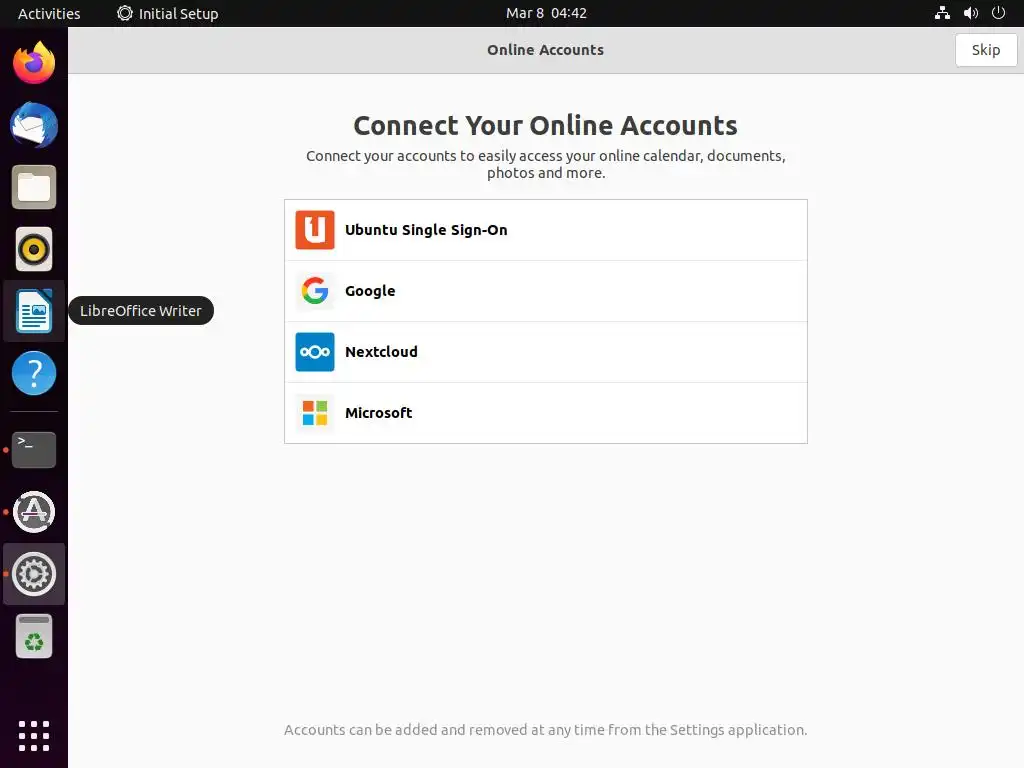Click the Ubuntu Single Sign-On logo
Image resolution: width=1024 pixels, height=768 pixels.
tap(315, 230)
